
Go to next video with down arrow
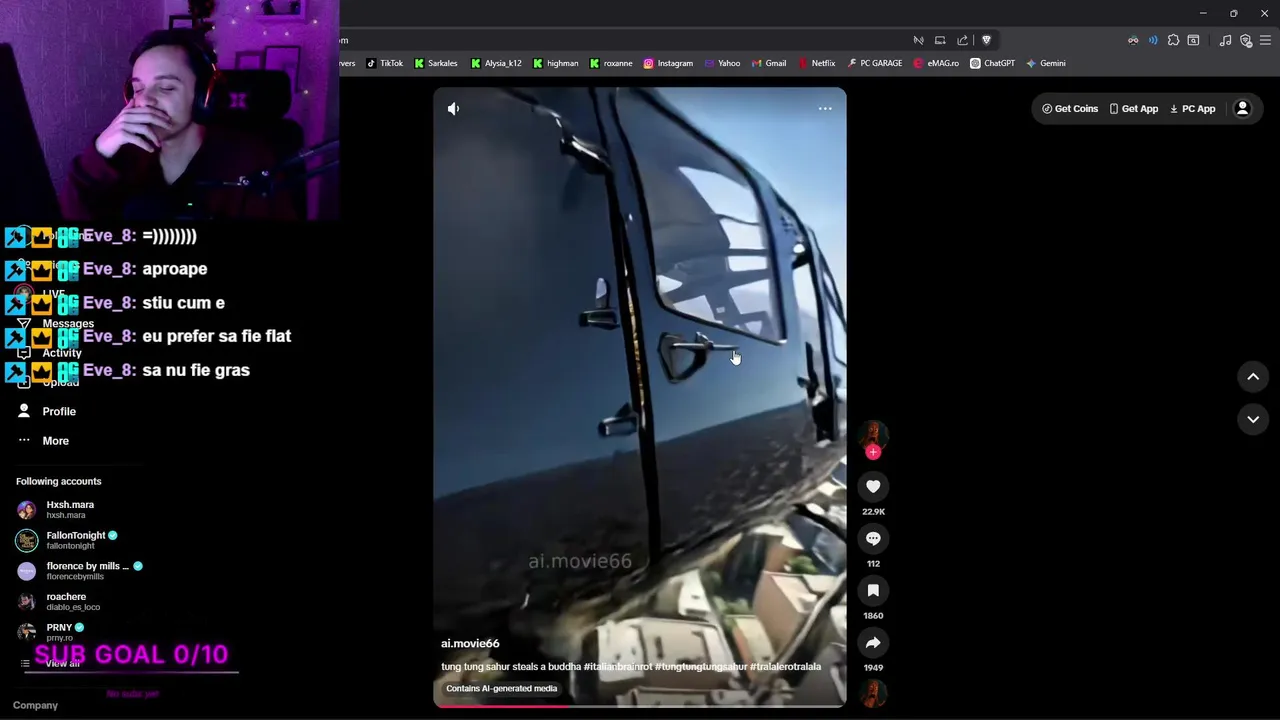coord(1253,419)
